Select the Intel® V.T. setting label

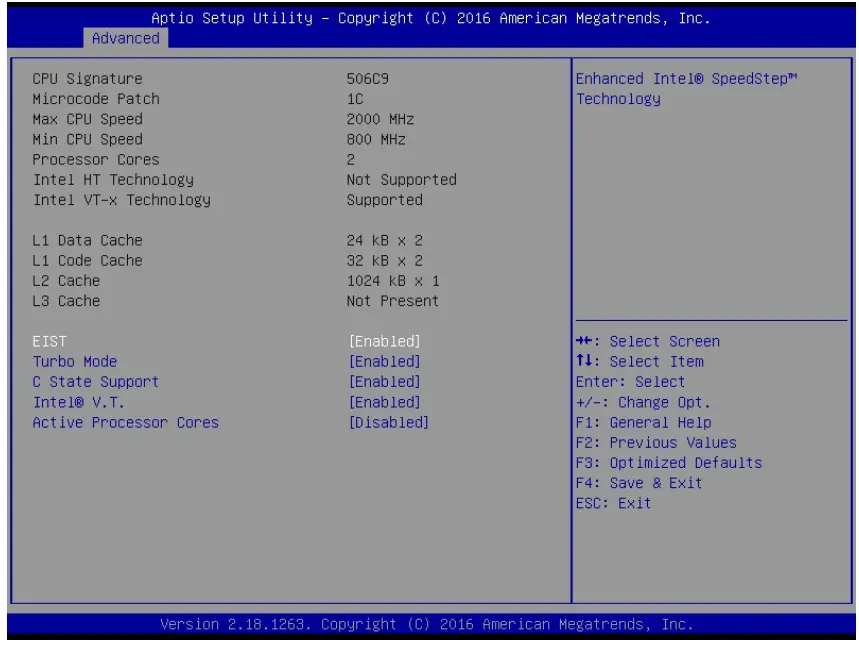tap(78, 402)
